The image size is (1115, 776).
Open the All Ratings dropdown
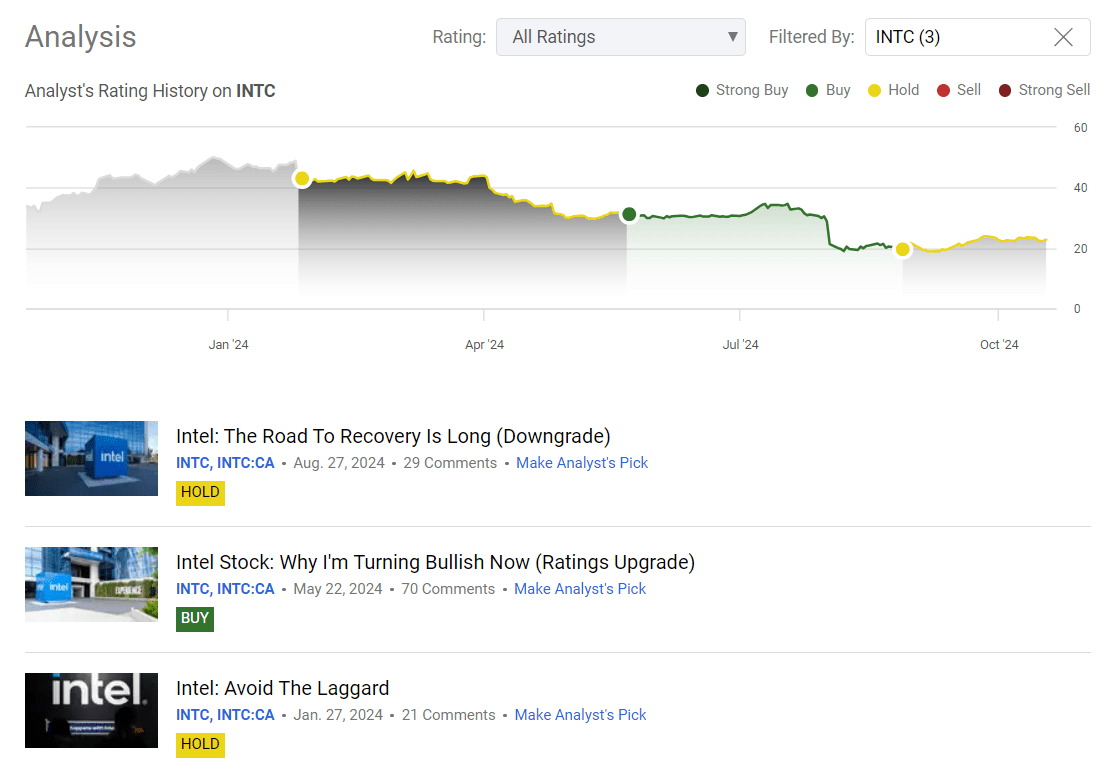pos(620,37)
